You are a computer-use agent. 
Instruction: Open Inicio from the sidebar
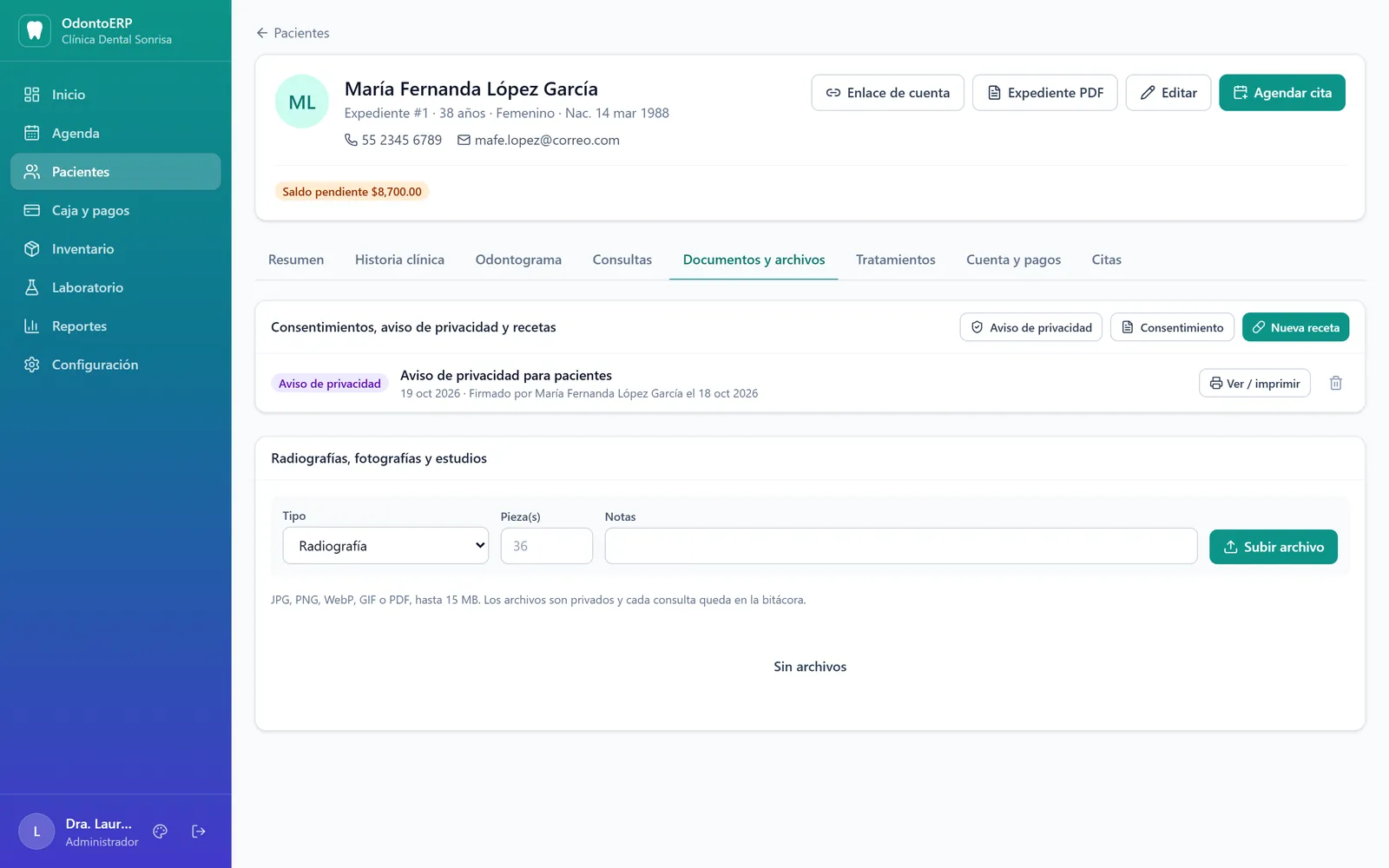115,95
